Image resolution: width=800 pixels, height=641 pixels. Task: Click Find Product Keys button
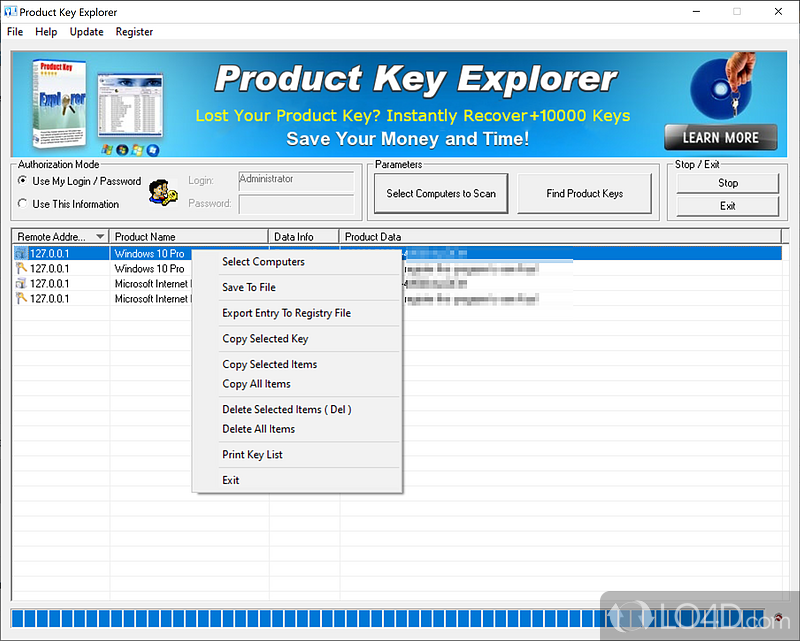[x=585, y=193]
